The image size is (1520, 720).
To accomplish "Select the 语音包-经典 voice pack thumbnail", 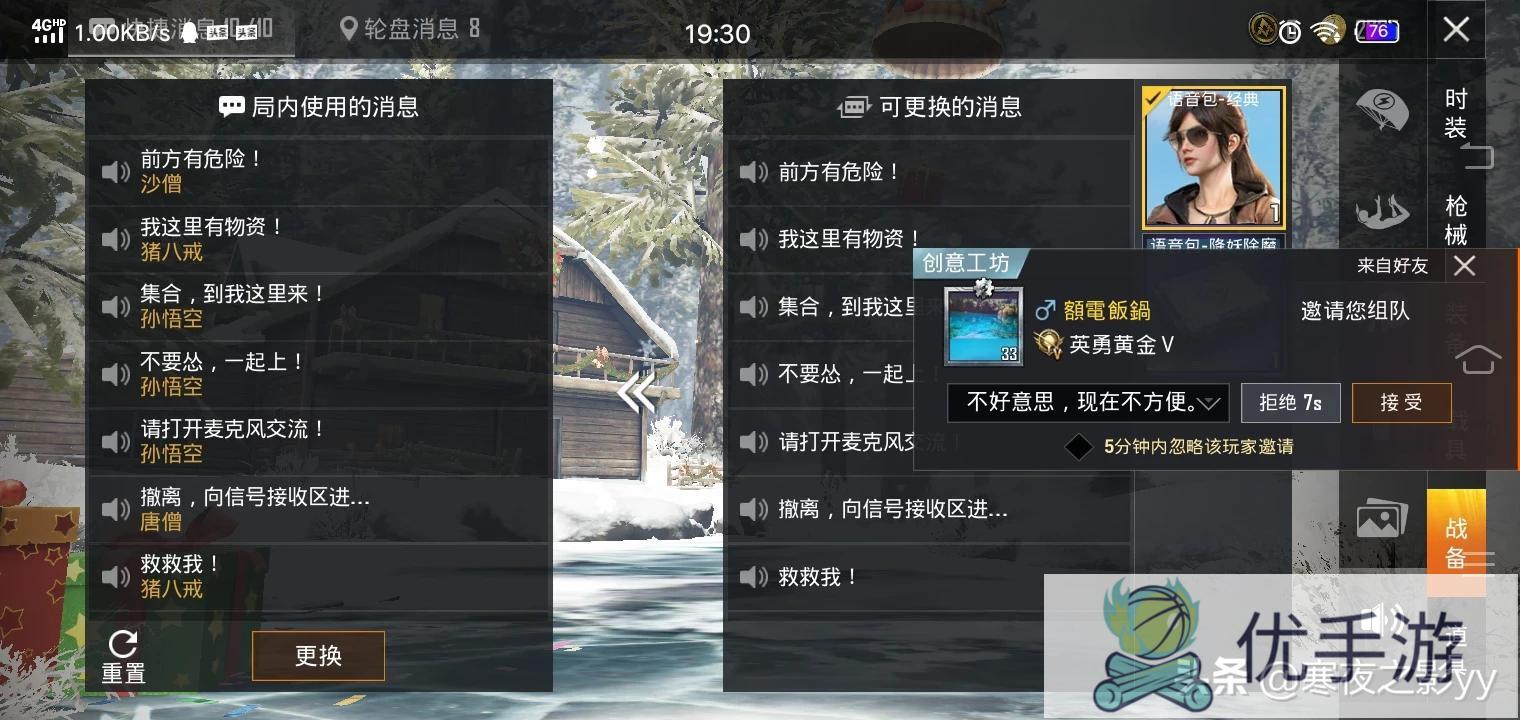I will pos(1213,158).
